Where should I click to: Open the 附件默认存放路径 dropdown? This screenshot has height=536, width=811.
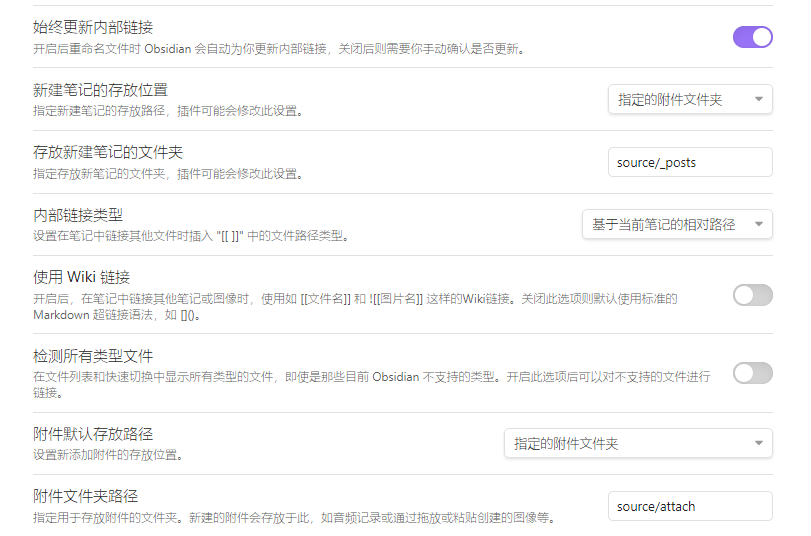click(638, 443)
